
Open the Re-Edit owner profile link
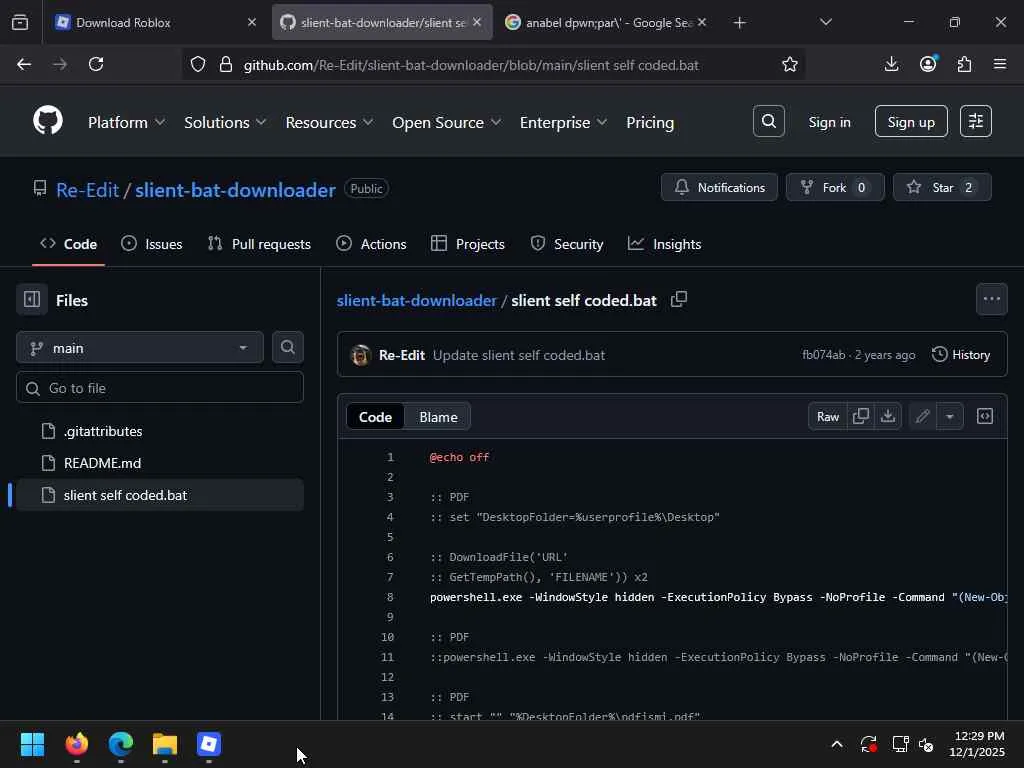(88, 190)
